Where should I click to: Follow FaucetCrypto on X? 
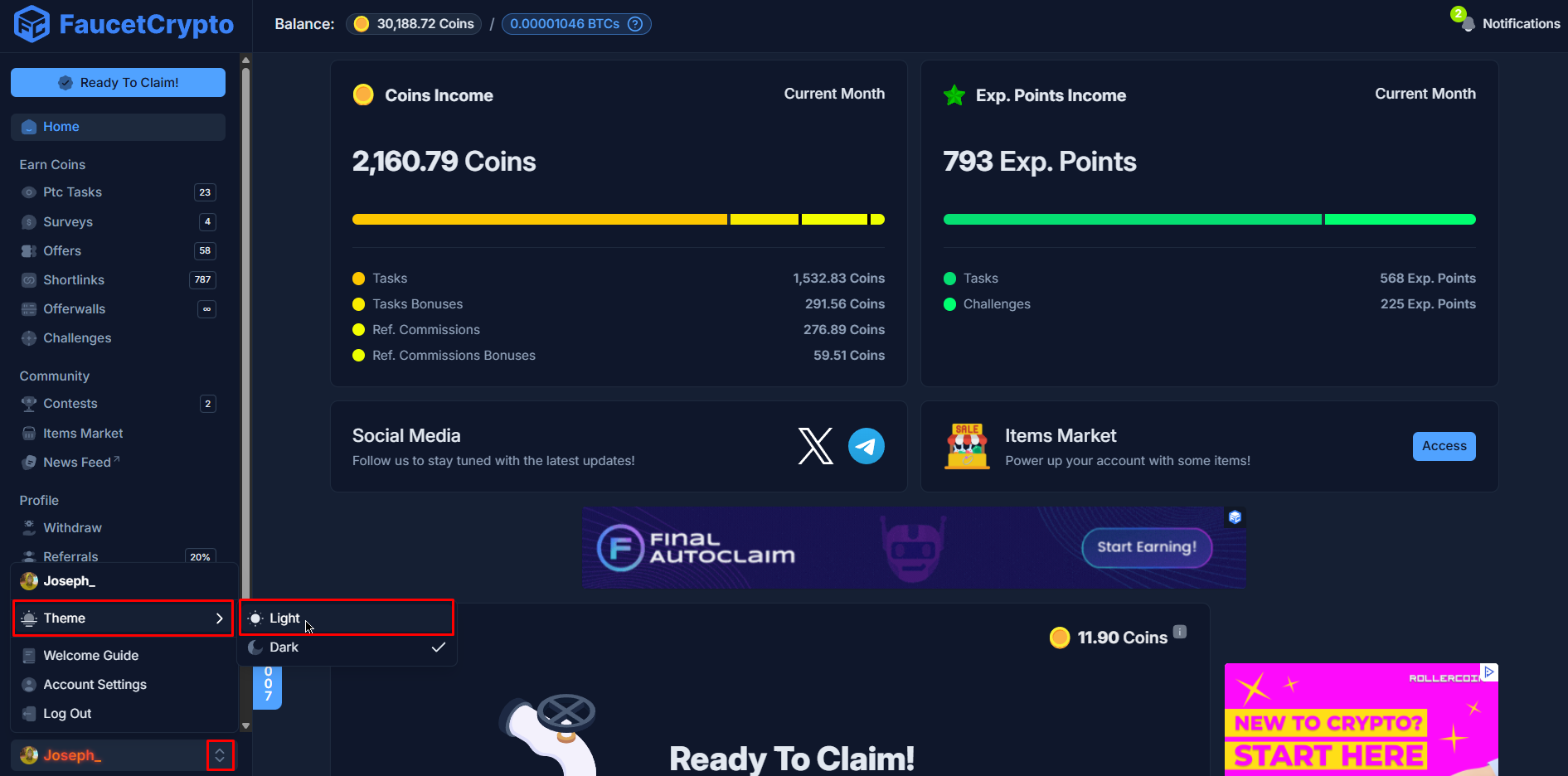pyautogui.click(x=815, y=446)
